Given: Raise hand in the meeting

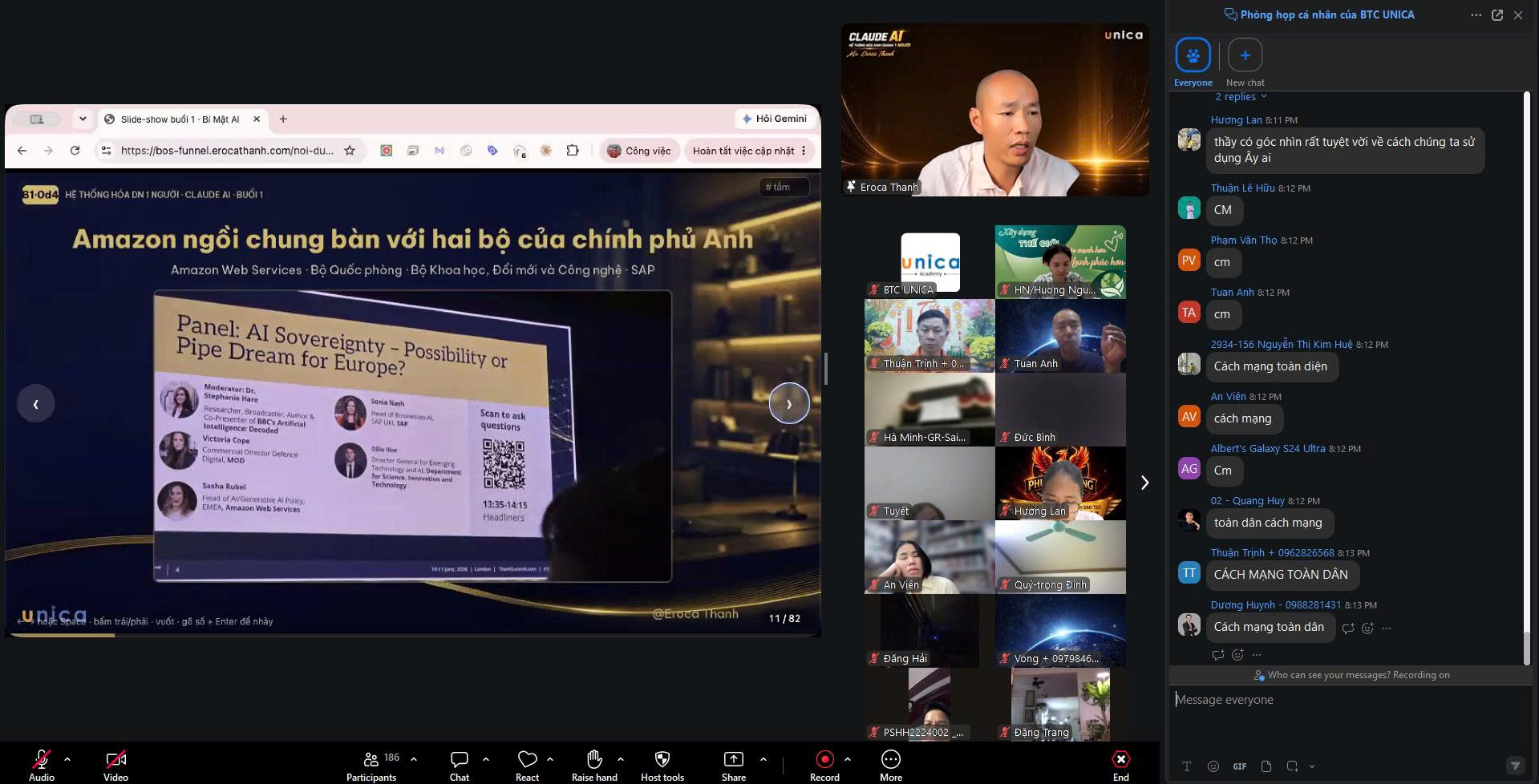Looking at the screenshot, I should tap(594, 765).
